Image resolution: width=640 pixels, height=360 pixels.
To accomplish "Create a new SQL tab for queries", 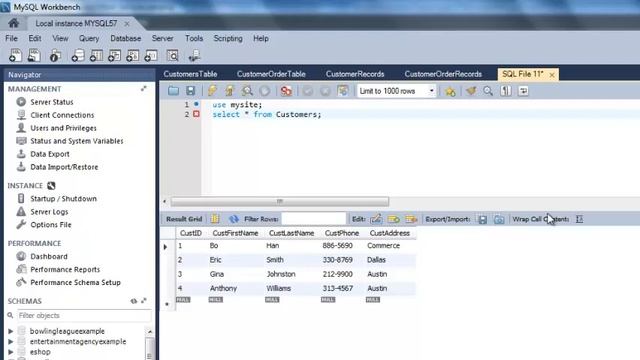I will tap(15, 56).
